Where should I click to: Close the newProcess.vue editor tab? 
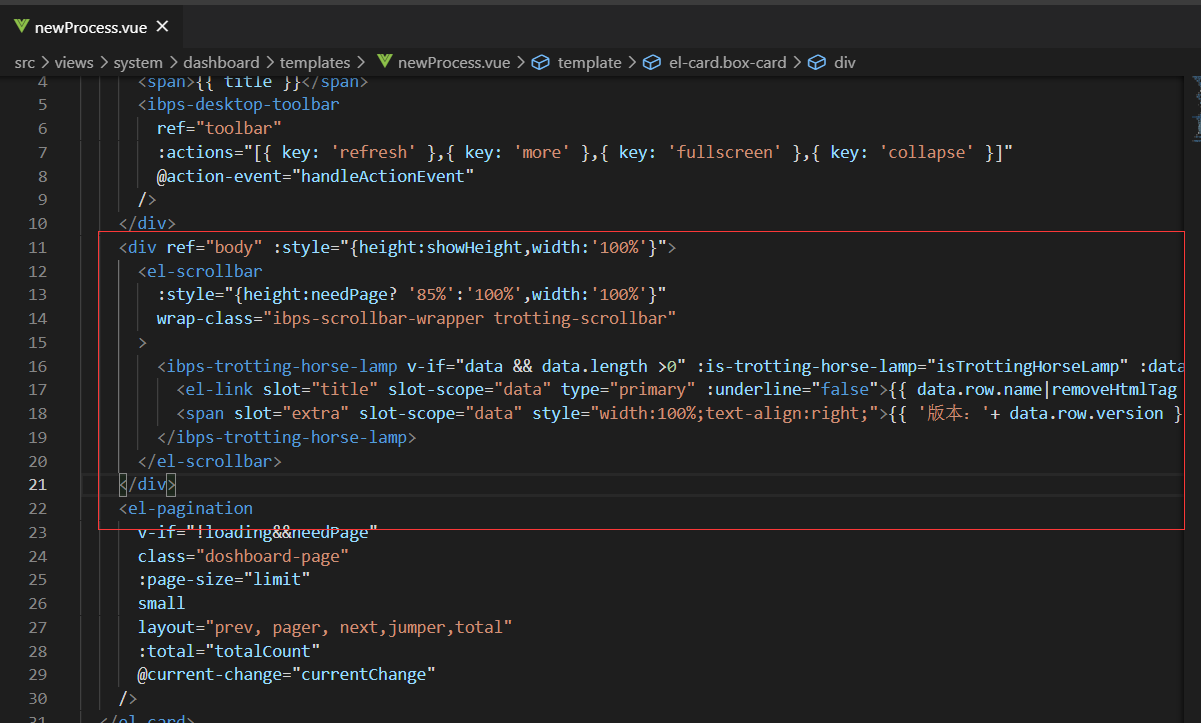coord(163,27)
